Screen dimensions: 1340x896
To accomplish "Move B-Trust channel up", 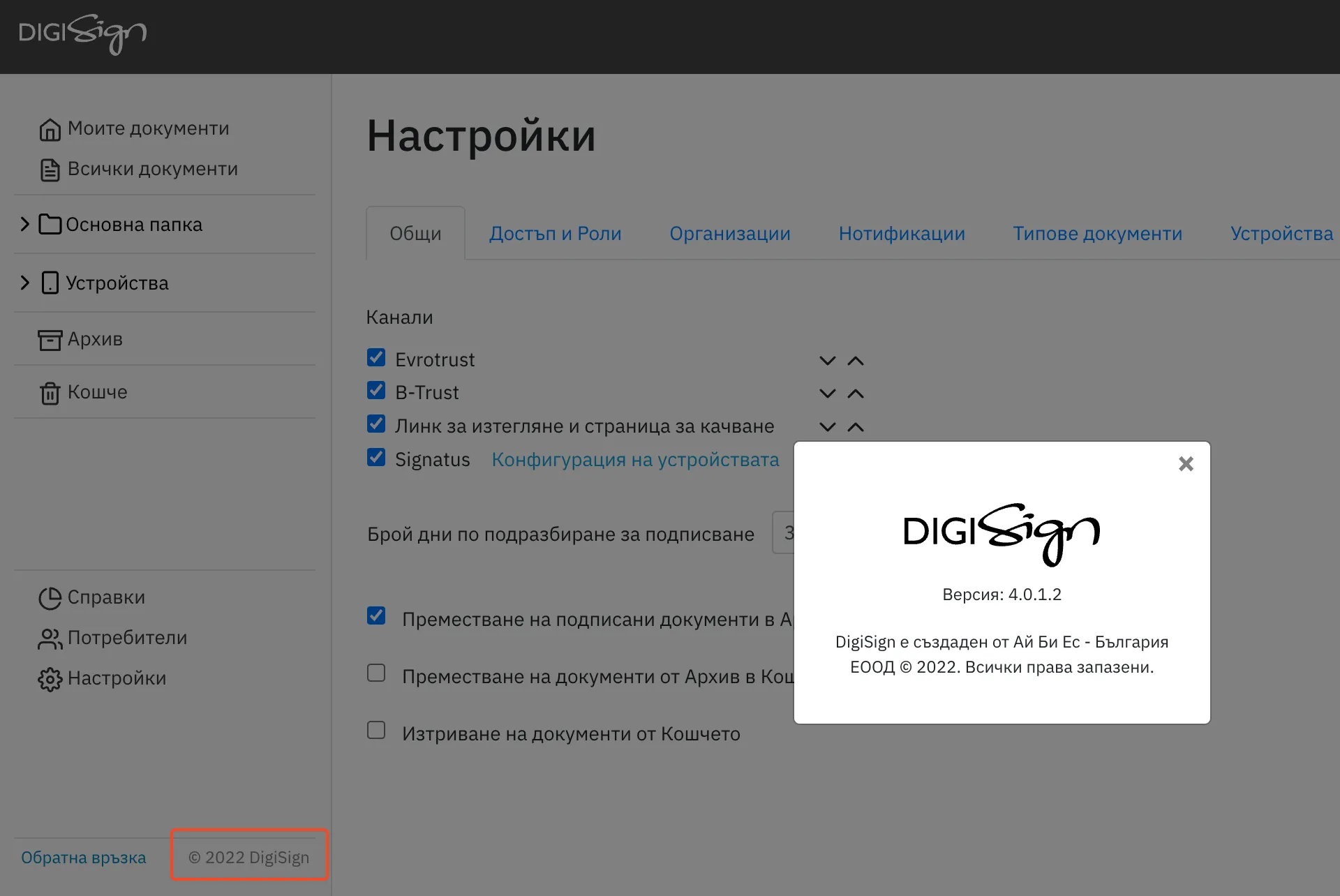I will point(856,394).
